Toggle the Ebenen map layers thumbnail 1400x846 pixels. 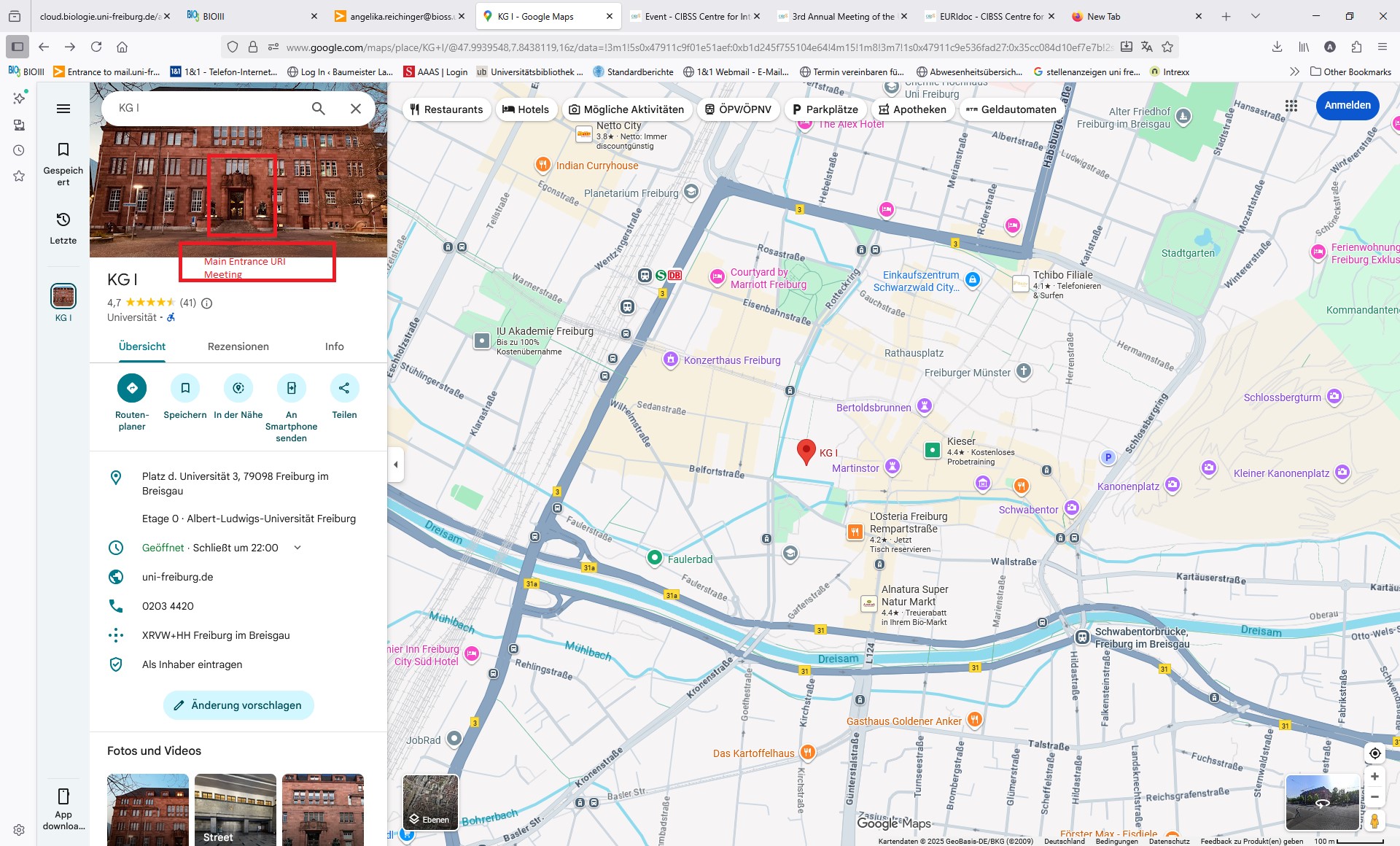(x=430, y=802)
